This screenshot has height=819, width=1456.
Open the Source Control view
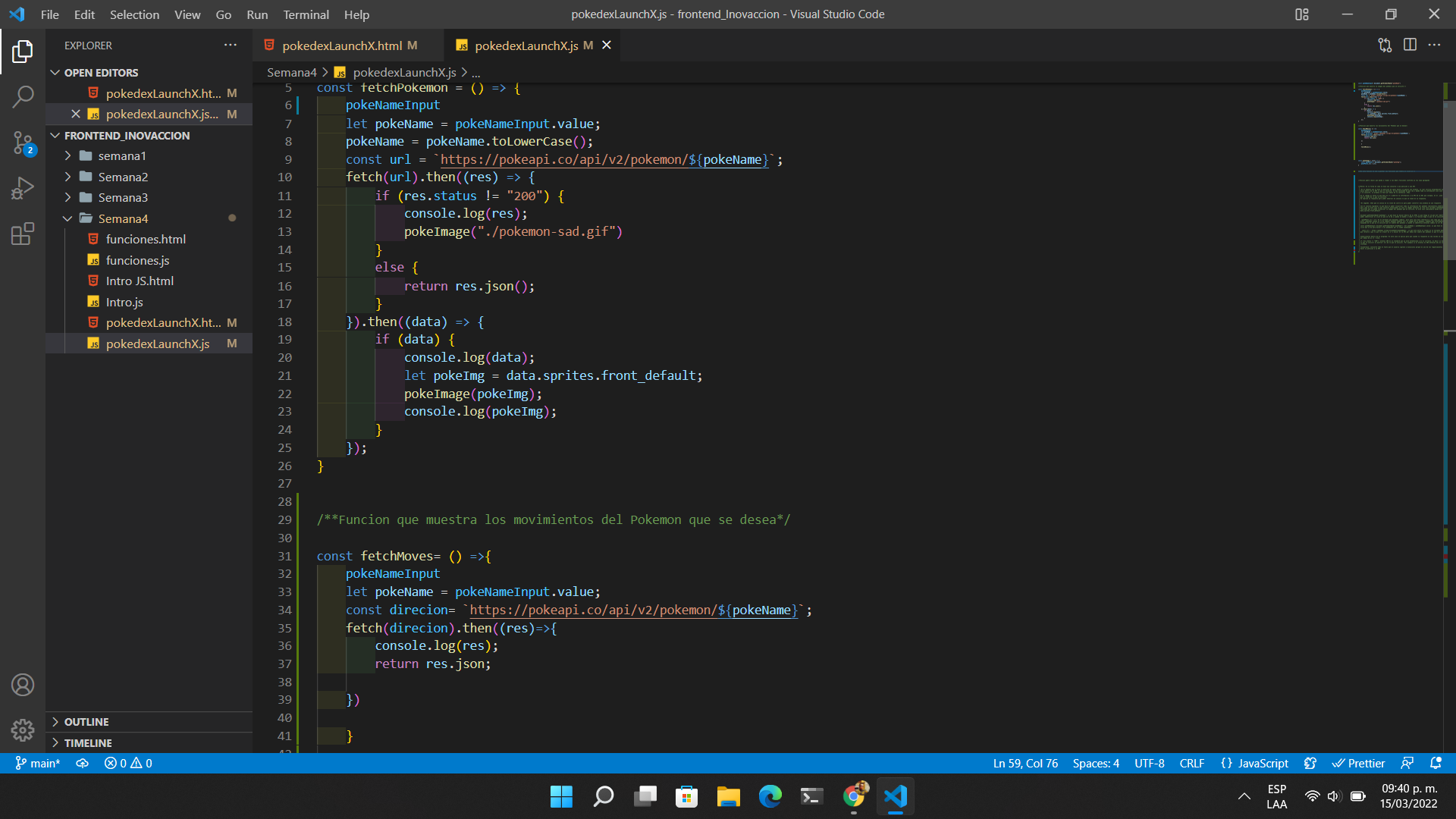(x=23, y=143)
